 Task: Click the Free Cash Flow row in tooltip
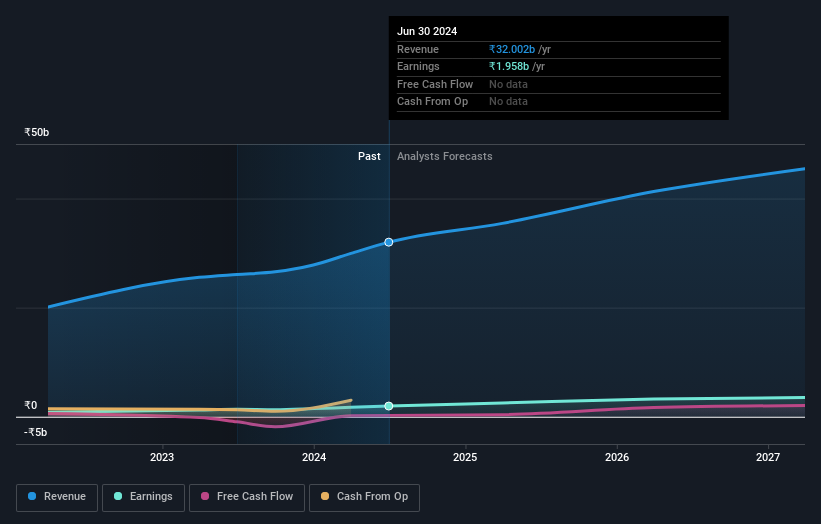point(559,84)
